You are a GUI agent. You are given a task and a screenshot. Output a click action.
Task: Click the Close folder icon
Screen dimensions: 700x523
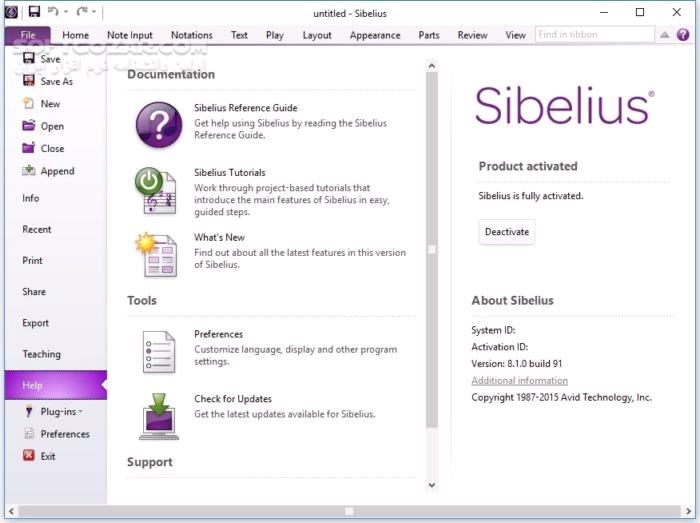click(x=29, y=148)
